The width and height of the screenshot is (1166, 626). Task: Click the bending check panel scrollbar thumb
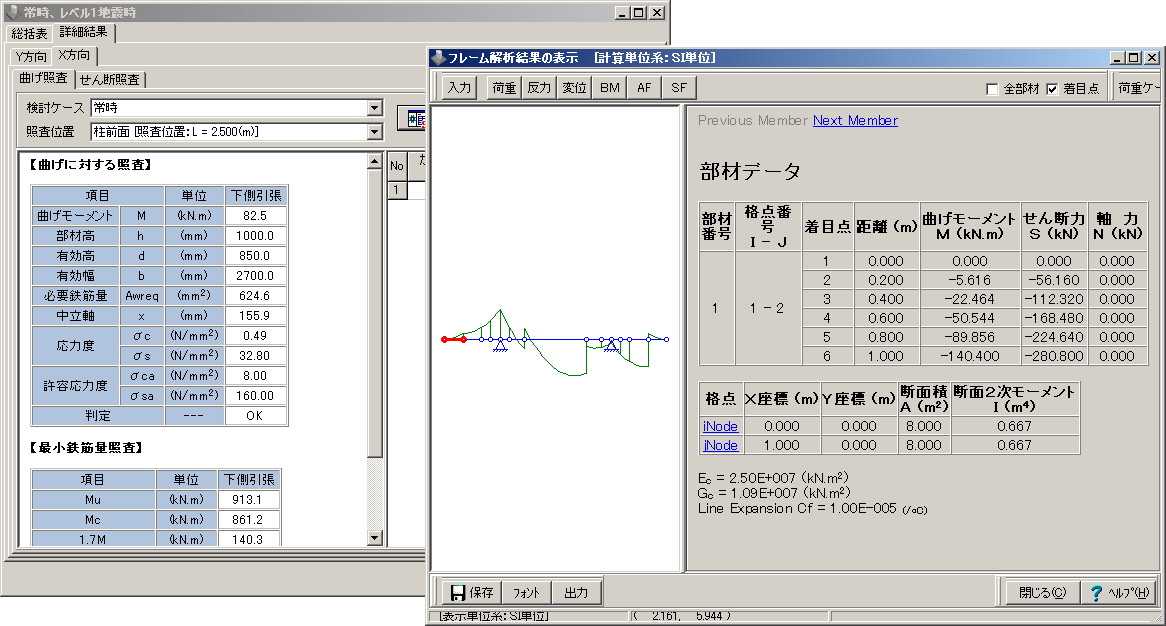point(375,312)
